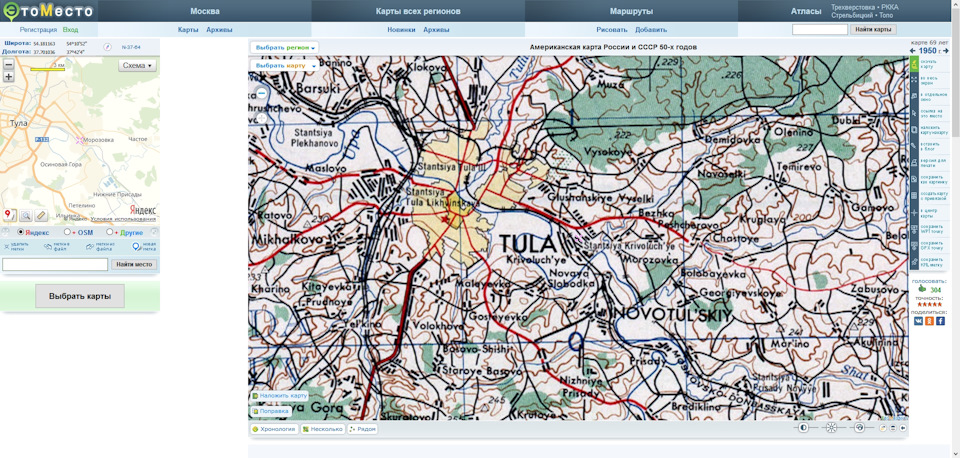Image resolution: width=960 pixels, height=458 pixels.
Task: Click create georeferenced map icon
Action: coord(913,195)
